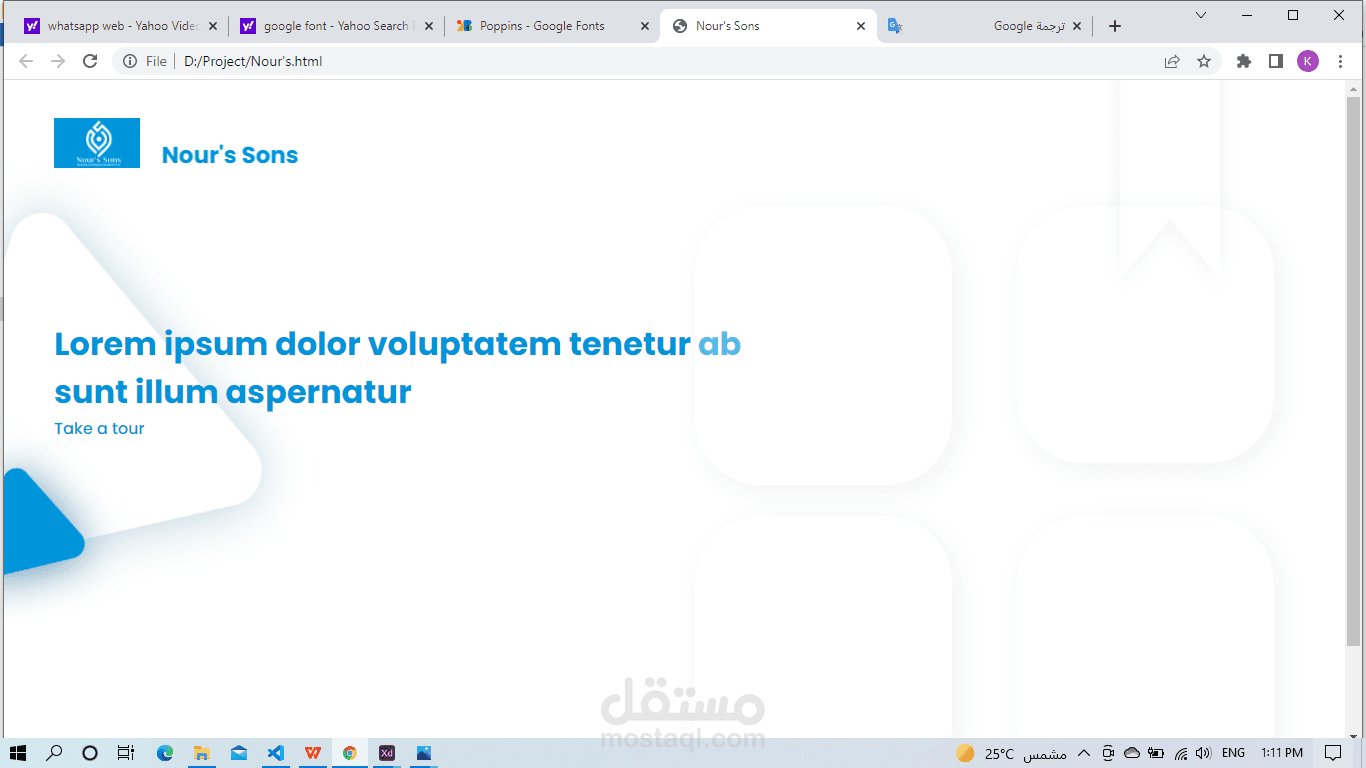This screenshot has width=1366, height=768.
Task: Open clock showing 1:11 PM
Action: click(1282, 753)
